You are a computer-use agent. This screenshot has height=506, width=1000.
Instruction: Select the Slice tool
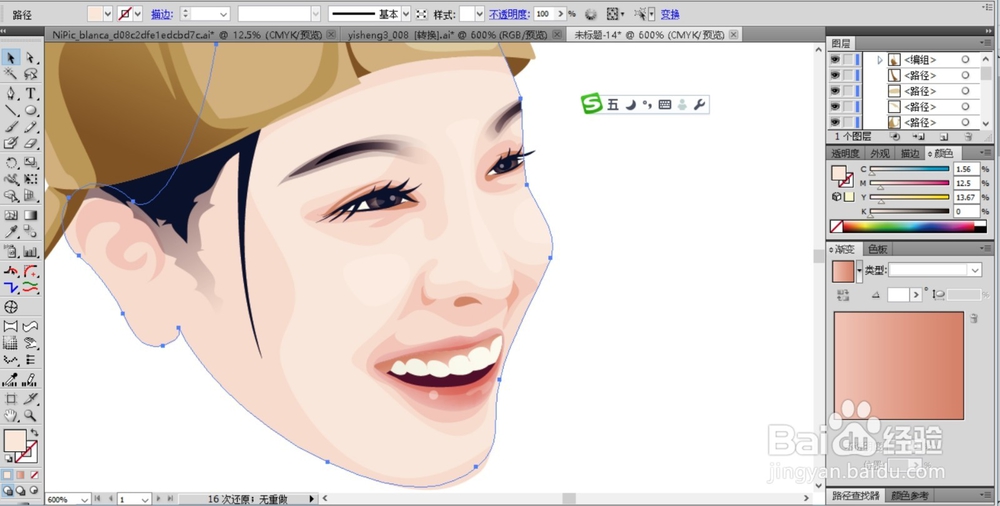tap(30, 399)
